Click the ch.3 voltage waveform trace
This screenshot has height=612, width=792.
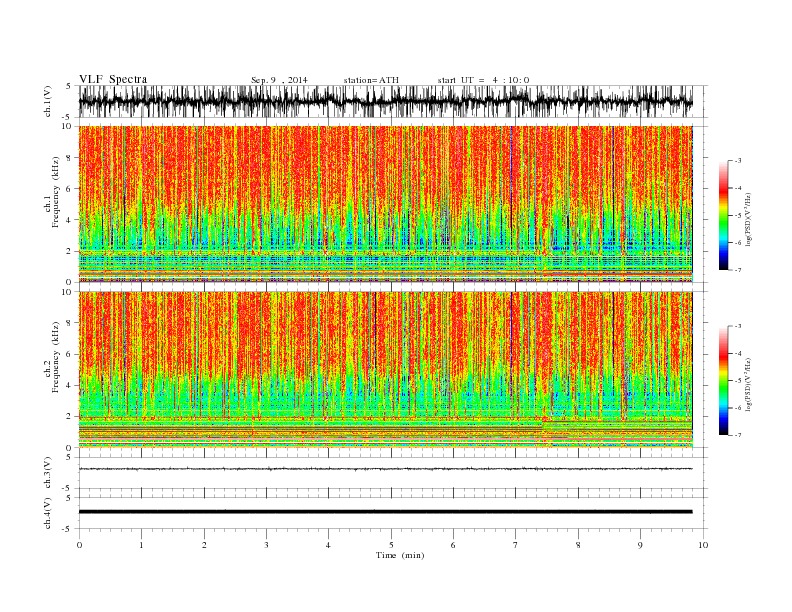386,469
